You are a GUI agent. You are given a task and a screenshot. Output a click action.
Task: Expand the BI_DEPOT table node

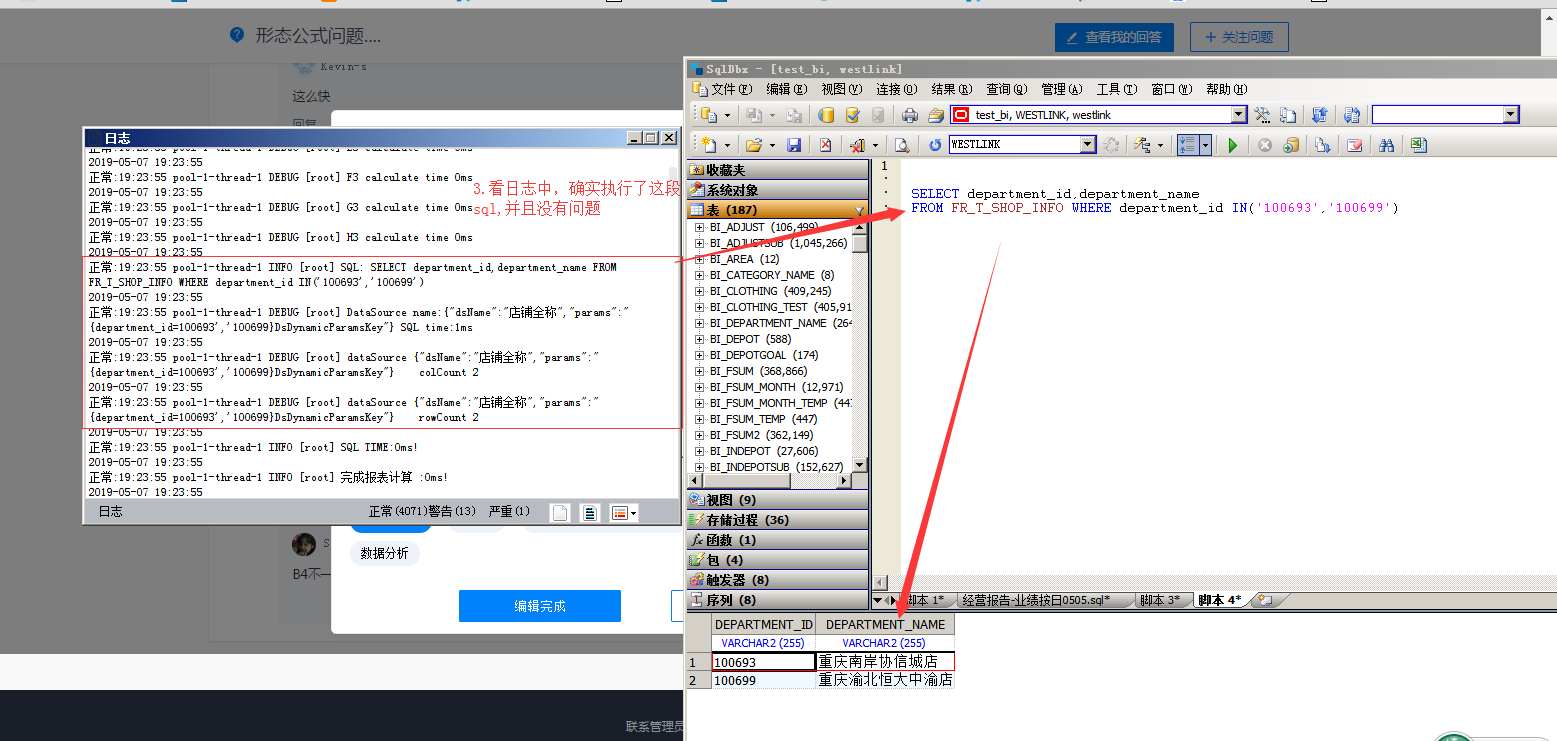699,339
